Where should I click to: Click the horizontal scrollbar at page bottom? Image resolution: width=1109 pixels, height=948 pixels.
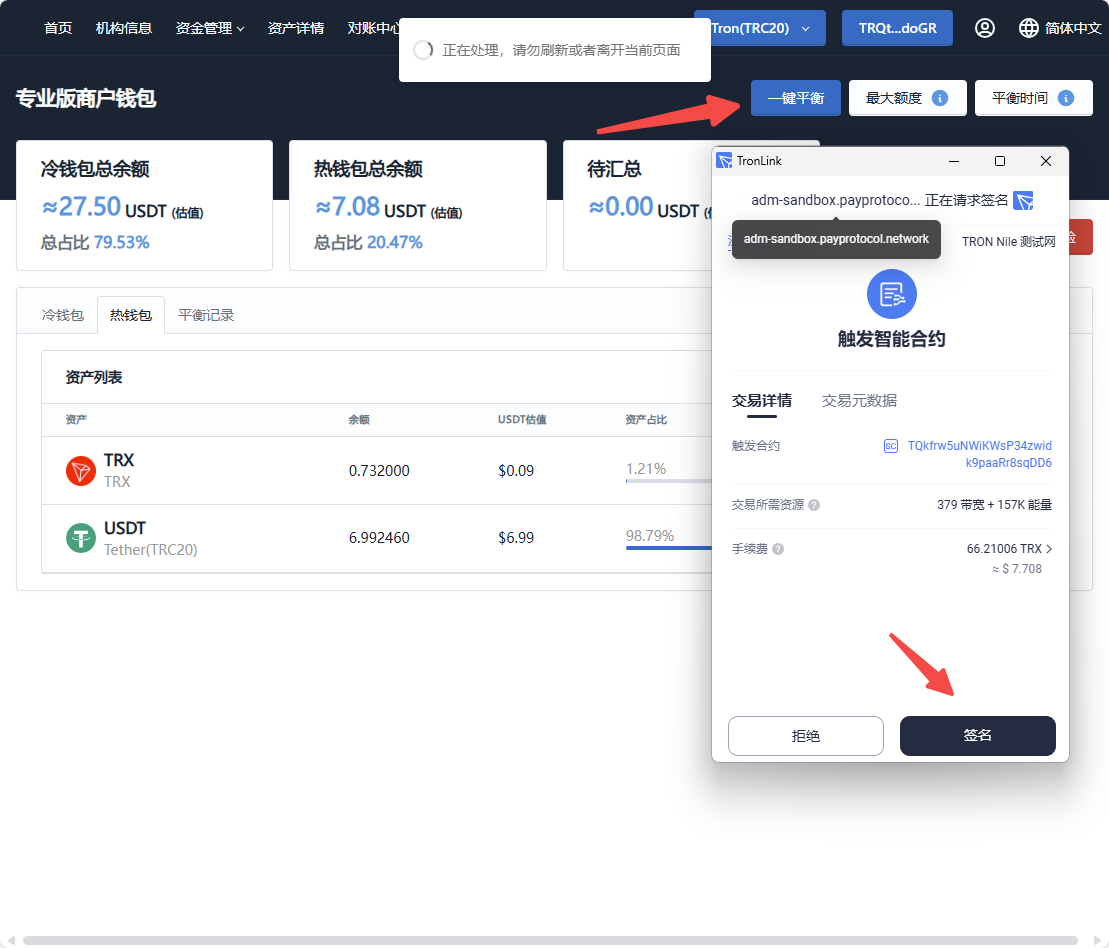(550, 940)
